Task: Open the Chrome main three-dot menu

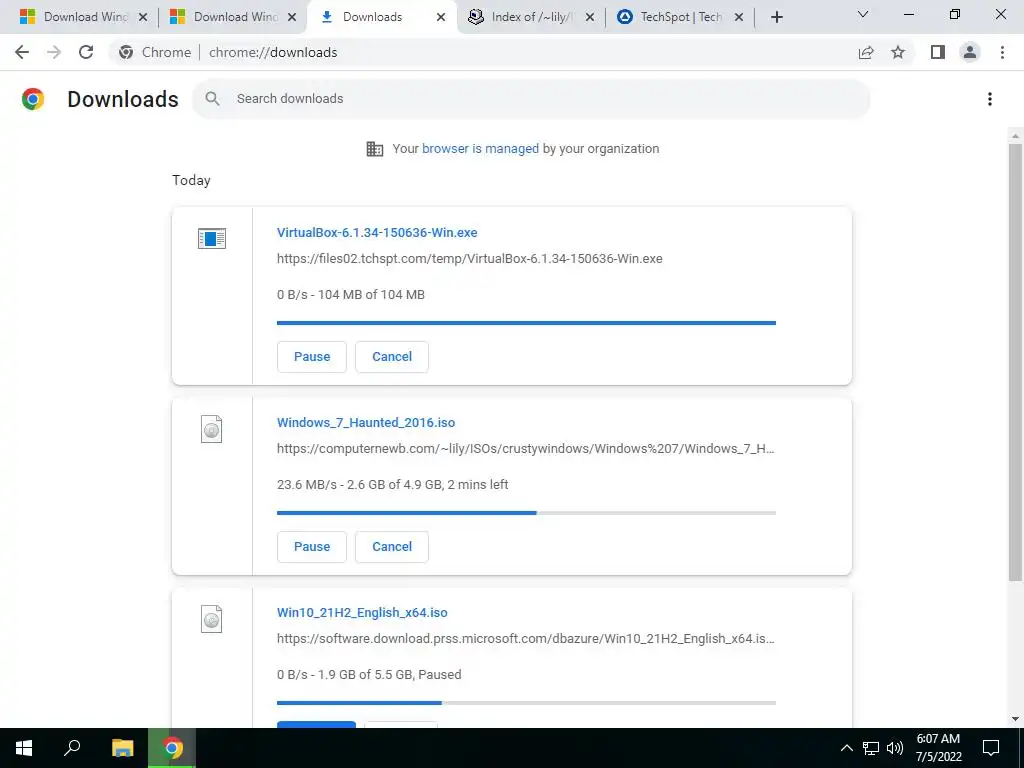Action: pyautogui.click(x=1002, y=52)
